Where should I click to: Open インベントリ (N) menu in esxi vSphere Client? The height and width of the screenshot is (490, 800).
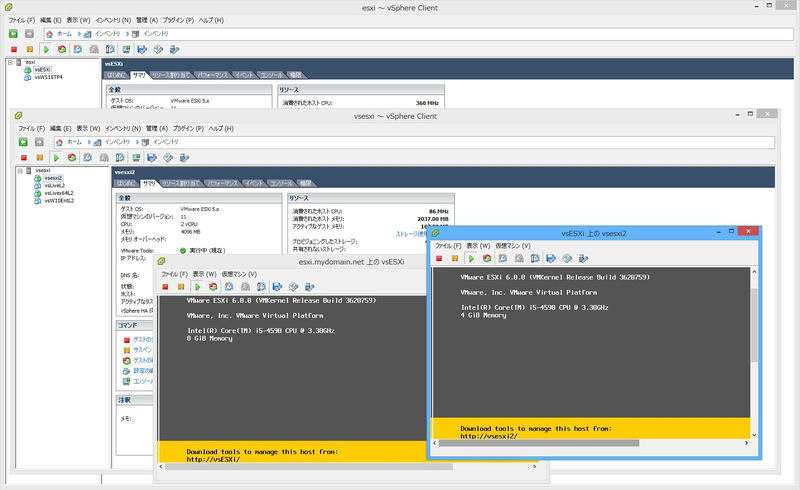coord(113,20)
